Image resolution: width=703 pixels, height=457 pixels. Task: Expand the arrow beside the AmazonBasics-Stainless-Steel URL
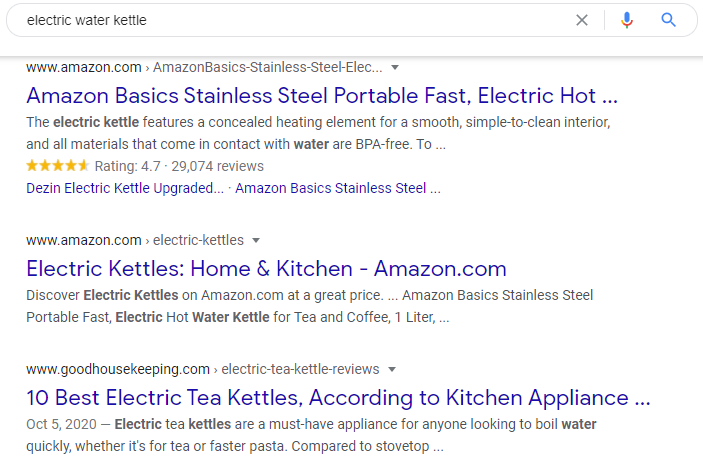(395, 68)
